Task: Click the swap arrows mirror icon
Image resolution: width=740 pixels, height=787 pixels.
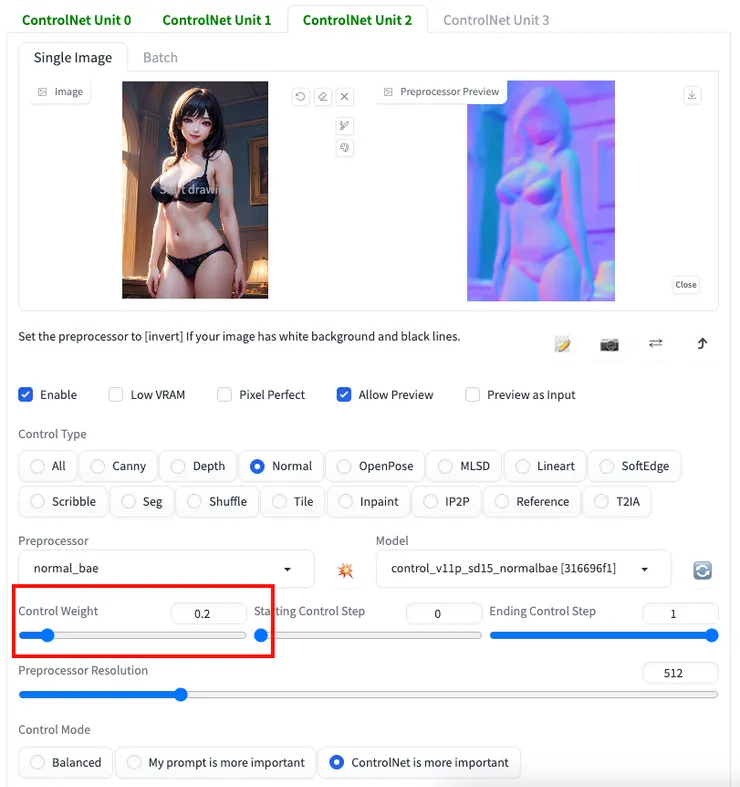Action: tap(656, 343)
